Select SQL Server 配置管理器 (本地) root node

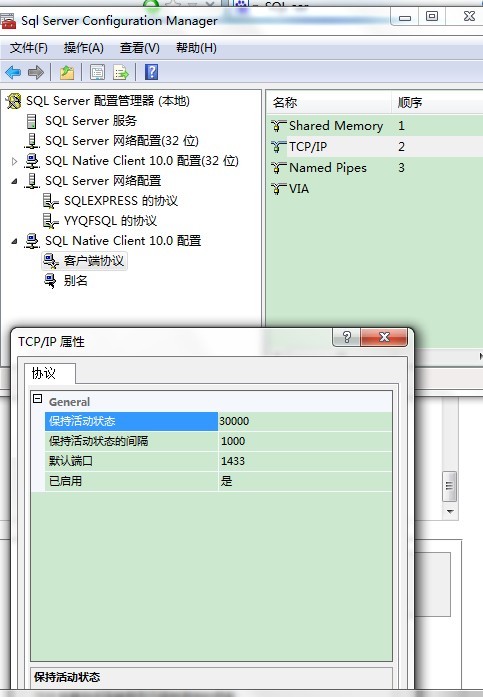108,101
